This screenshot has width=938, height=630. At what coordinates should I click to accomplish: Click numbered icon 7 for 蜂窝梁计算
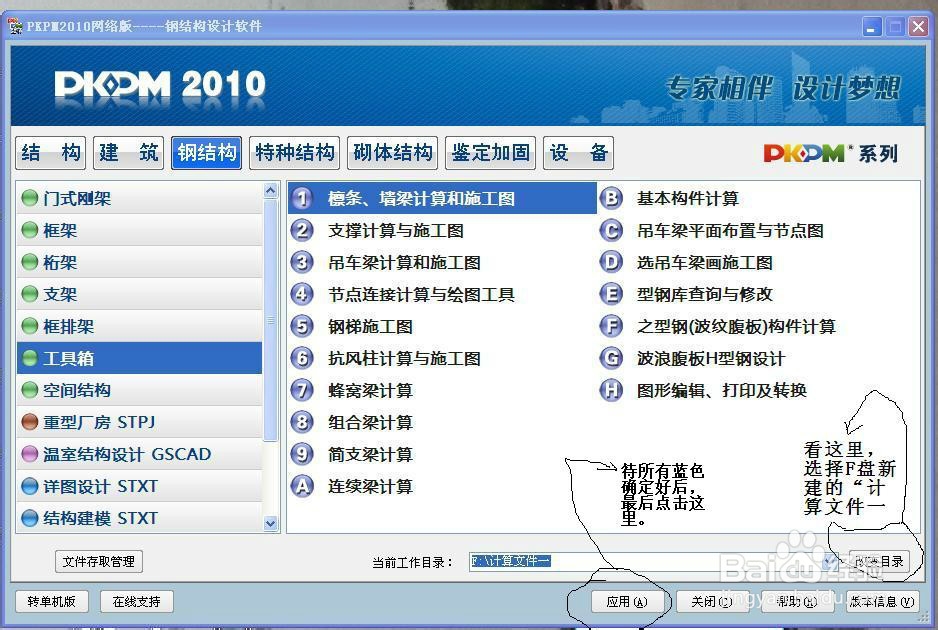click(x=303, y=390)
